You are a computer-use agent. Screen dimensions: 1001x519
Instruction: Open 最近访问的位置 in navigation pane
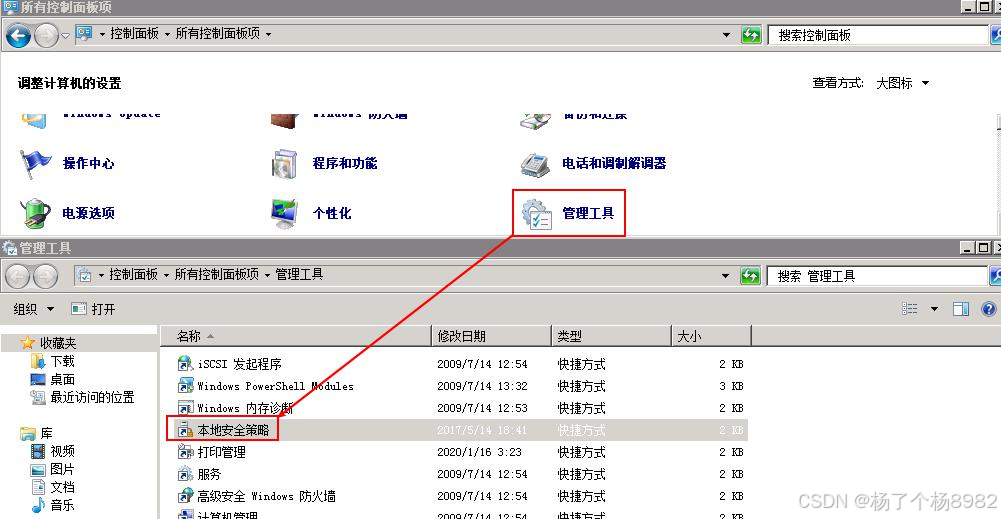click(x=93, y=397)
